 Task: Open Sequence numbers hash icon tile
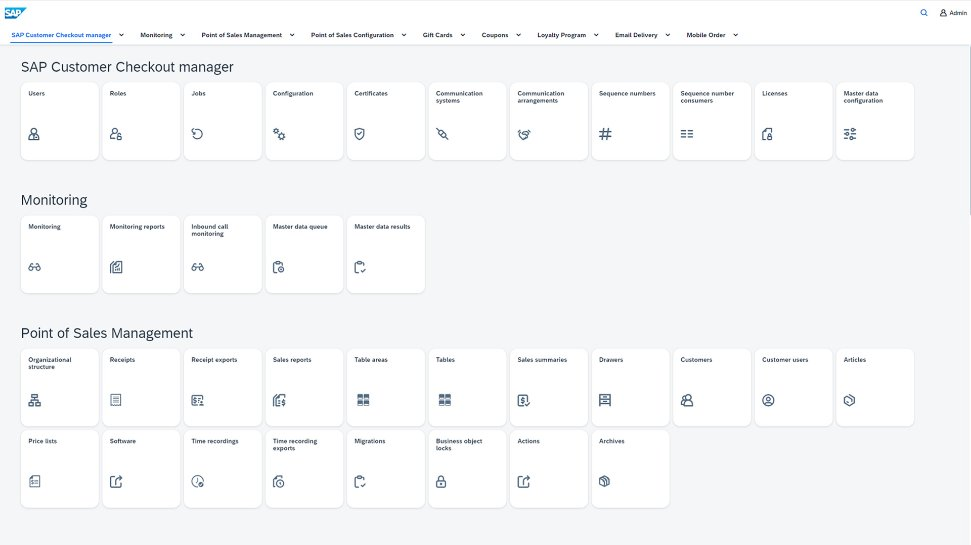(x=605, y=134)
